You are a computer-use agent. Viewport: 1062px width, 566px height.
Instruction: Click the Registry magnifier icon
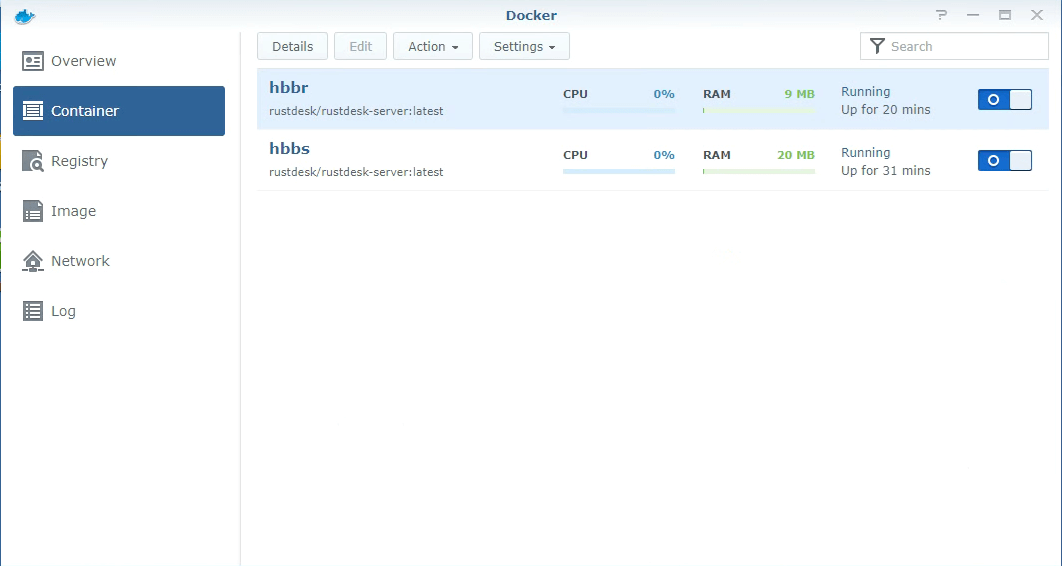[x=33, y=161]
